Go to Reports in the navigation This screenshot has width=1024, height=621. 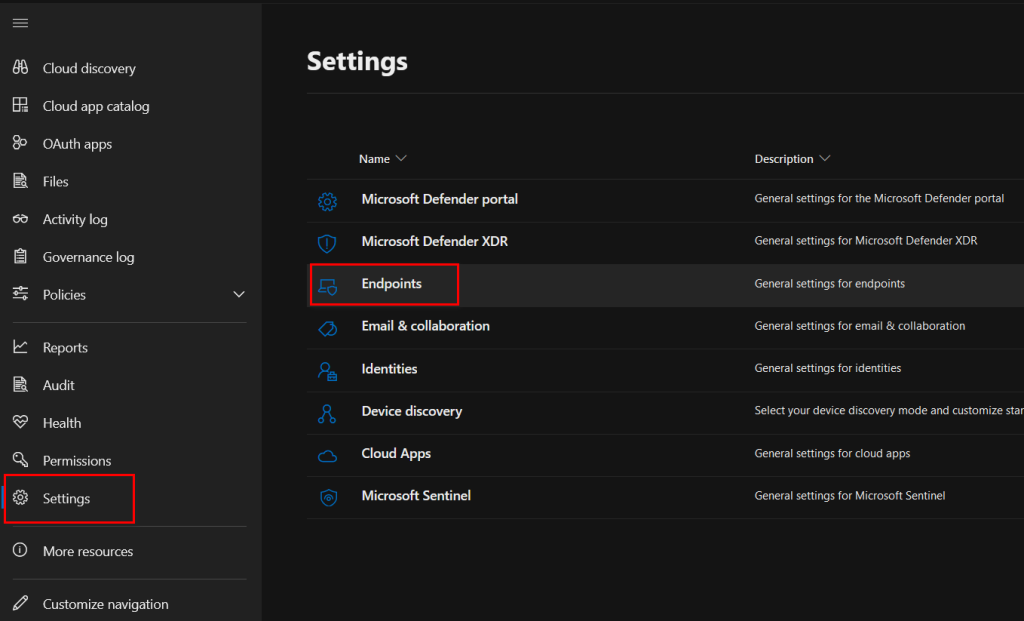65,348
